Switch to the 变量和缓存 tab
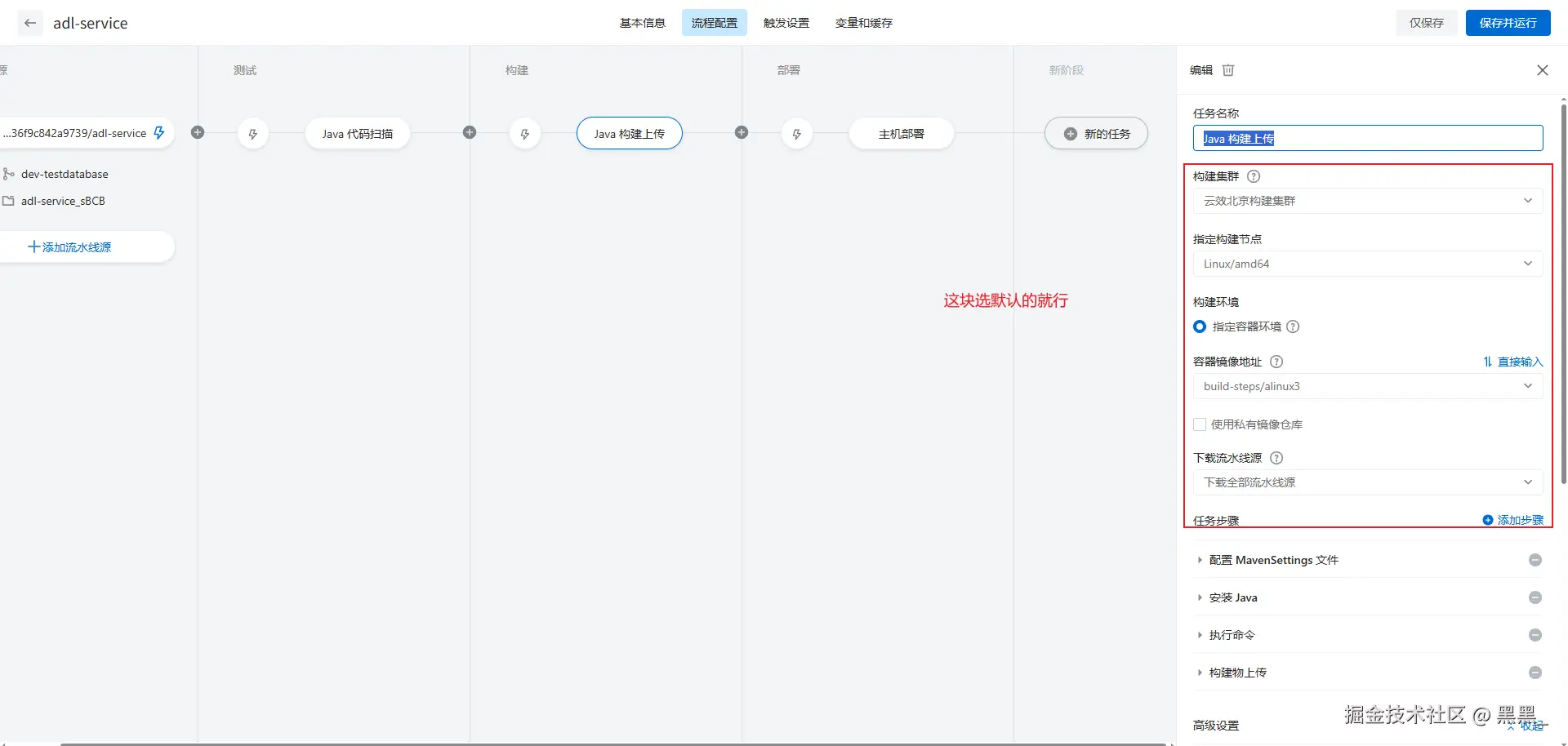 point(864,23)
